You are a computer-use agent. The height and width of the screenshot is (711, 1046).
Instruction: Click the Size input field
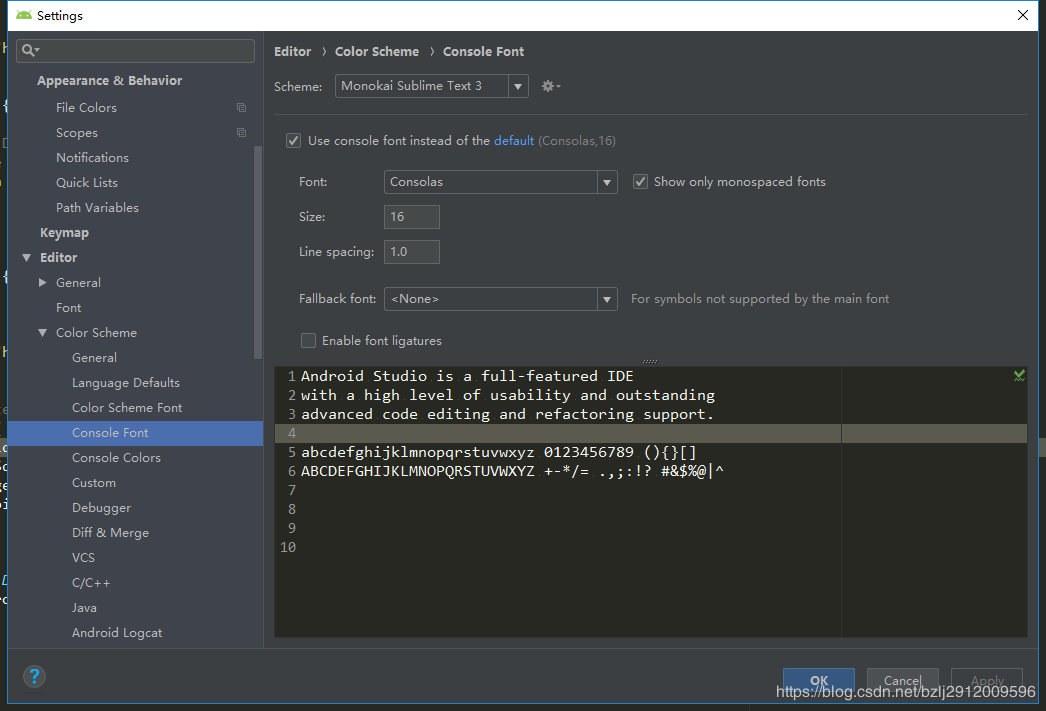tap(412, 217)
